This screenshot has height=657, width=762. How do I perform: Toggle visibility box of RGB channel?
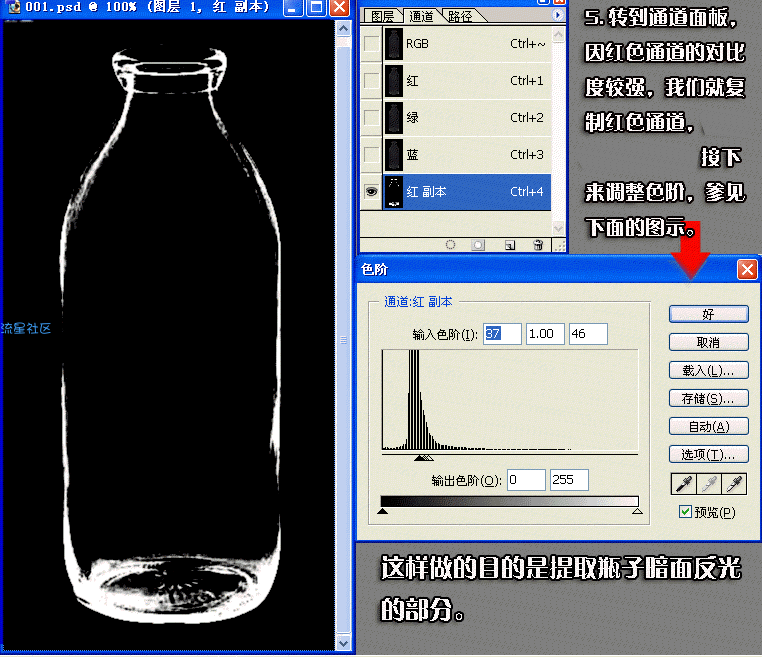click(371, 44)
